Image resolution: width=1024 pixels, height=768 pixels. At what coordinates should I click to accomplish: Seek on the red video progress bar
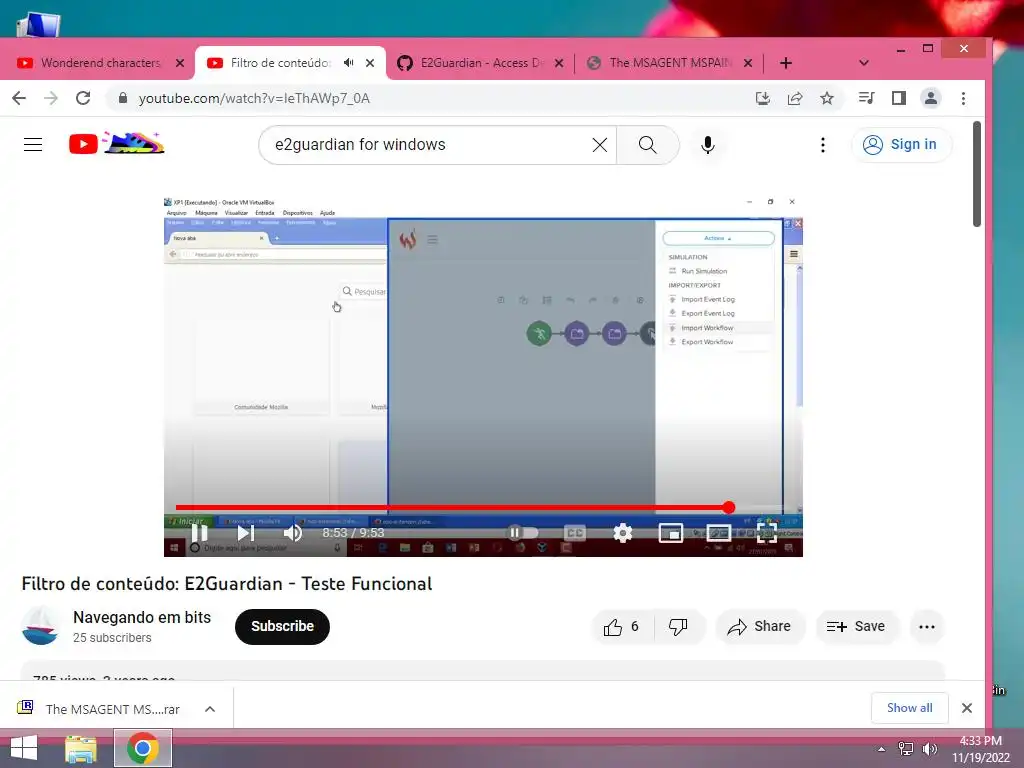pos(452,507)
